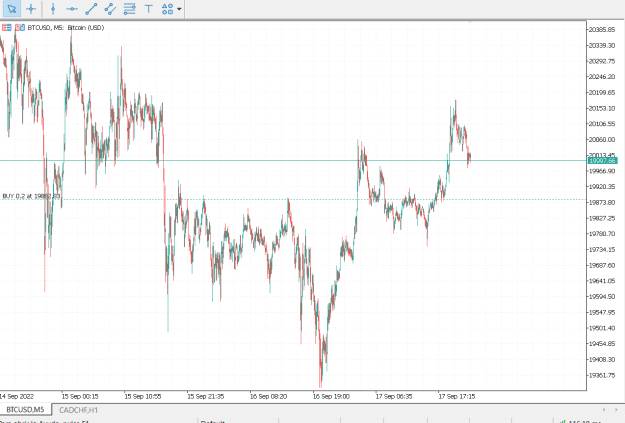Open the shapes dropdown arrow

click(179, 9)
